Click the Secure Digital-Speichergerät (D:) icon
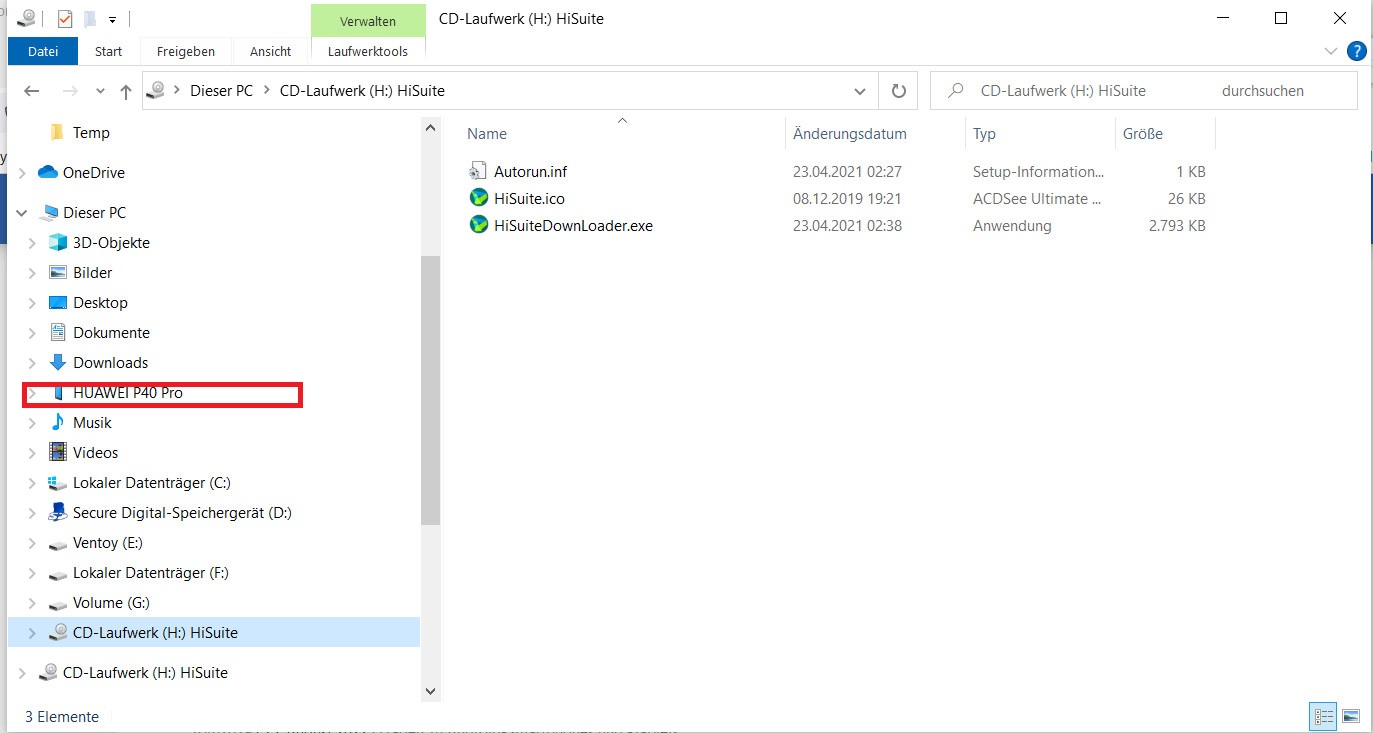The image size is (1373, 733). pos(58,513)
